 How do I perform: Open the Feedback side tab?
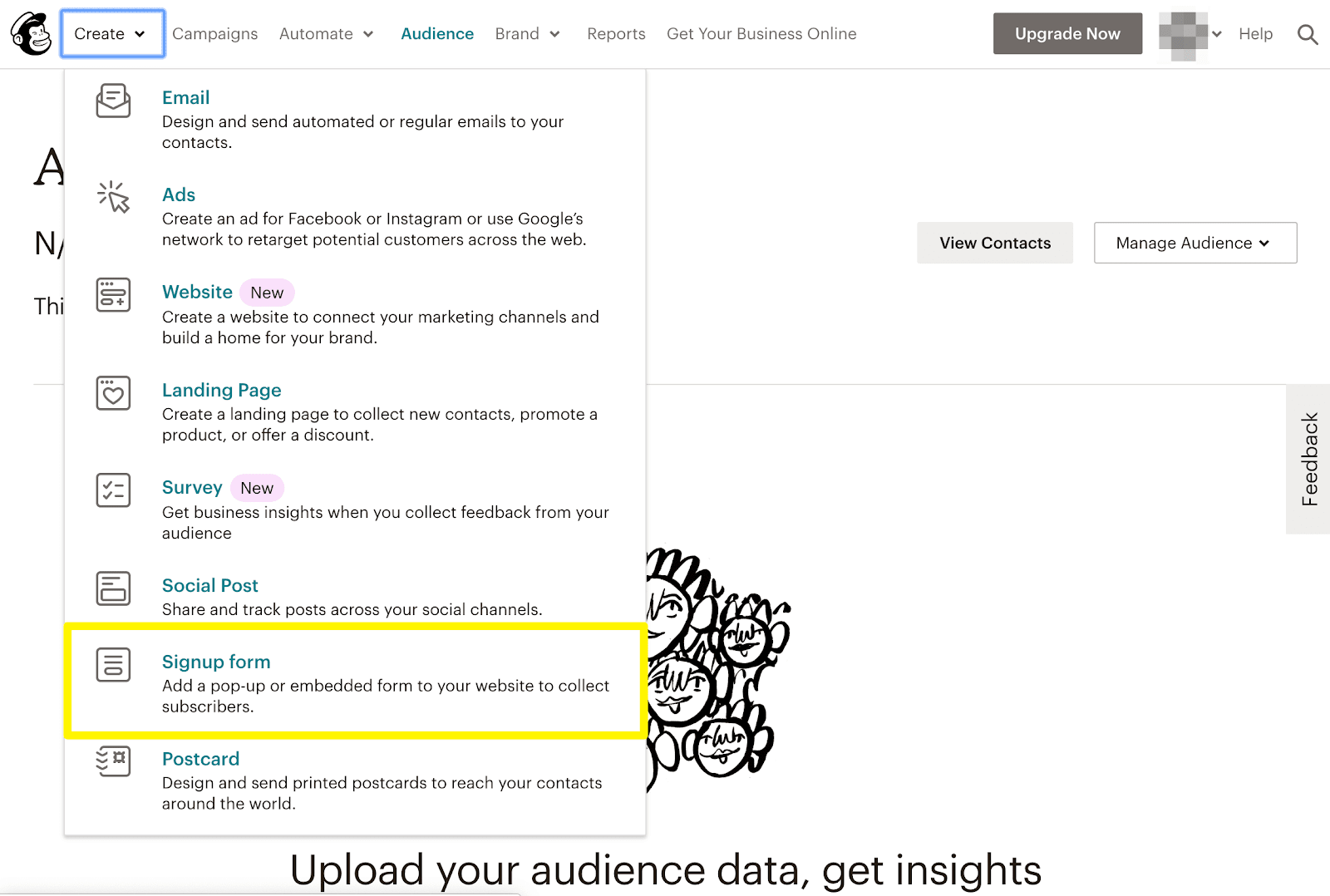pyautogui.click(x=1308, y=459)
